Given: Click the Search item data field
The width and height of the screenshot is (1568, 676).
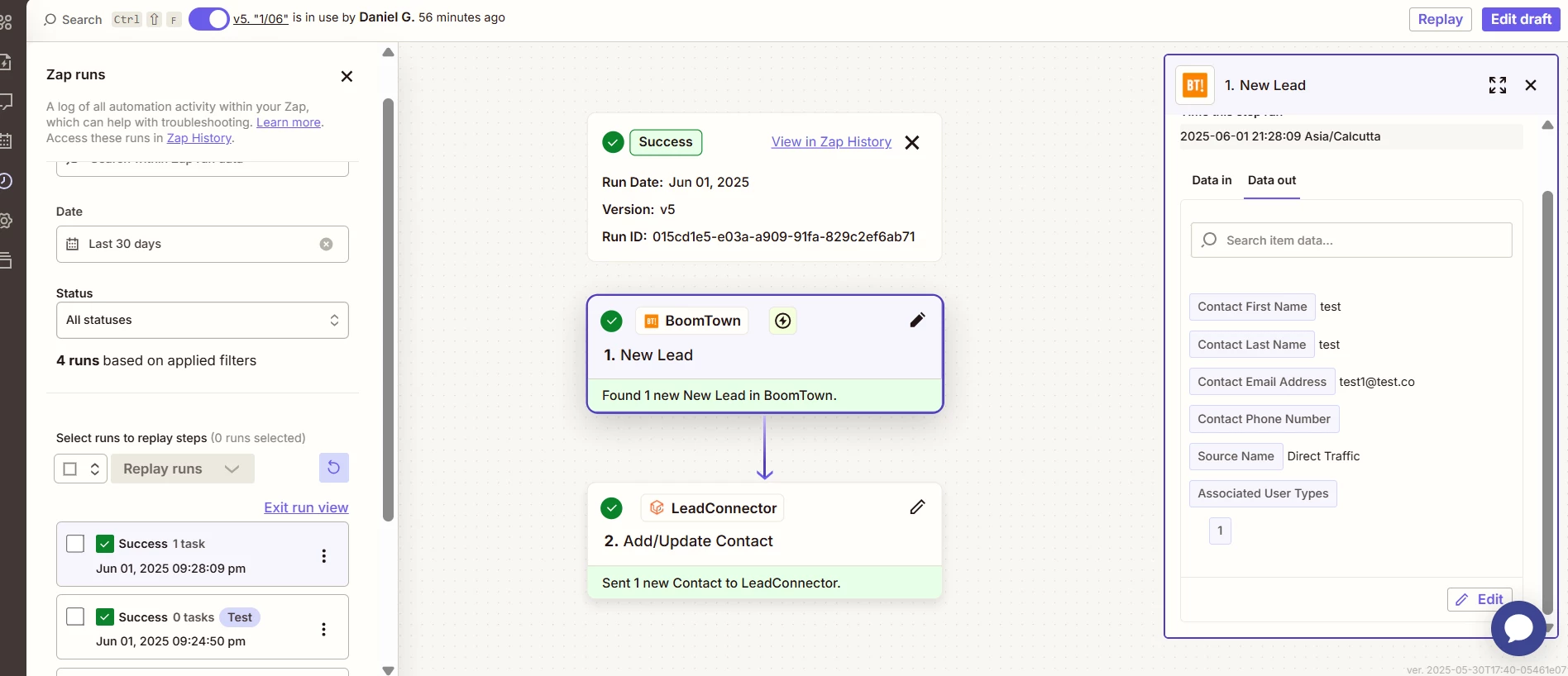Looking at the screenshot, I should tap(1351, 240).
